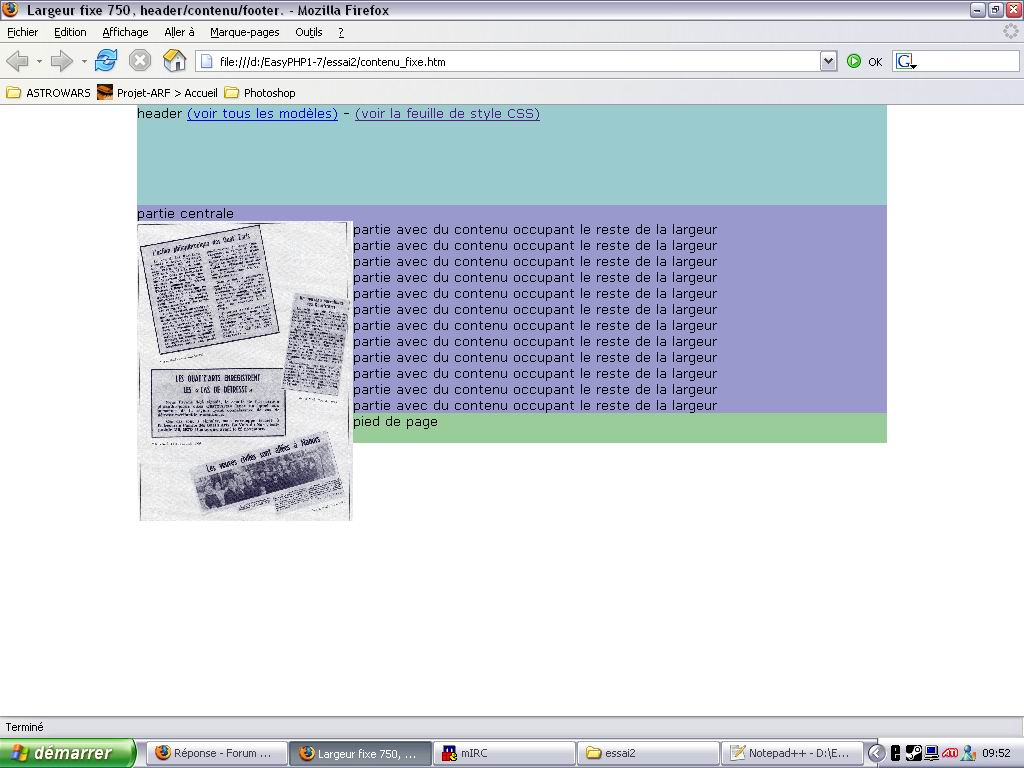
Task: Open the Photoshop bookmark folder
Action: (260, 93)
